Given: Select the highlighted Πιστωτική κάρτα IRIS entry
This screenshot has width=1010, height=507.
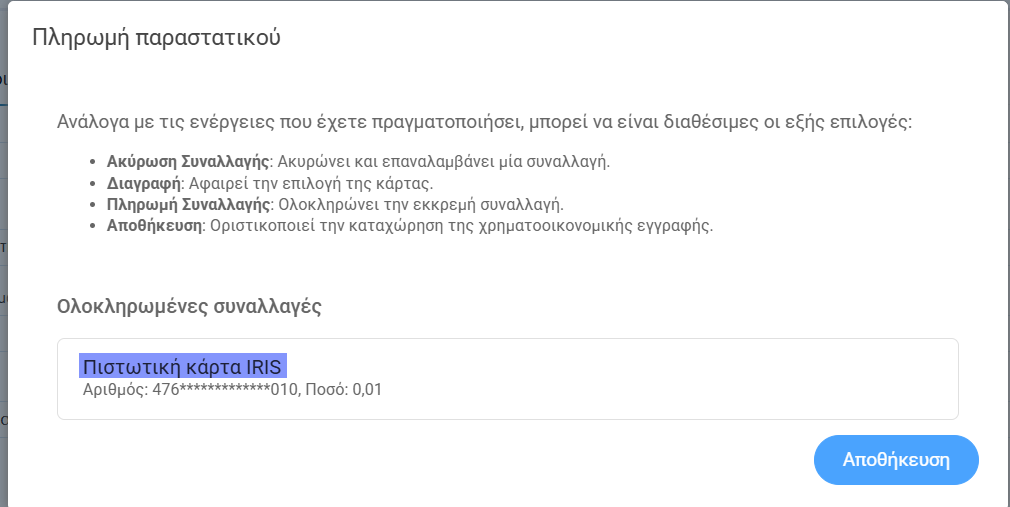Looking at the screenshot, I should tap(183, 367).
